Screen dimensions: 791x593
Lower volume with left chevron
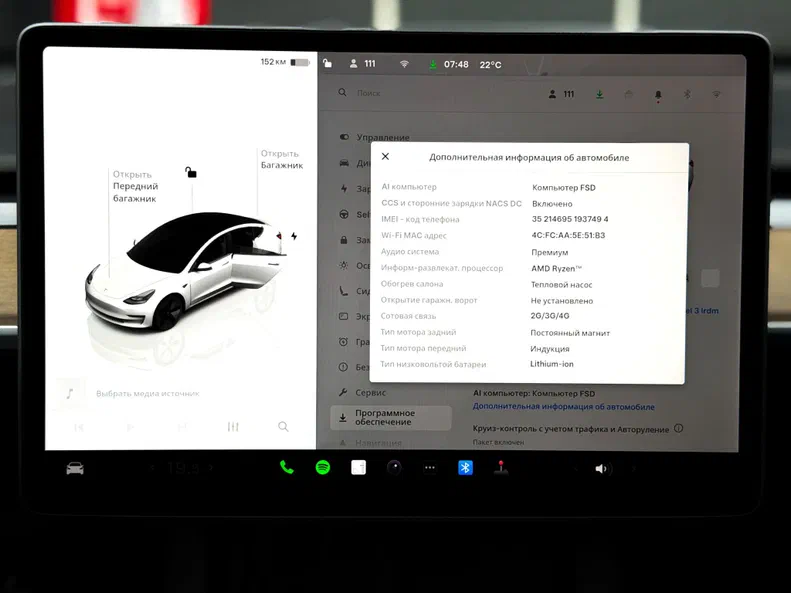[576, 469]
